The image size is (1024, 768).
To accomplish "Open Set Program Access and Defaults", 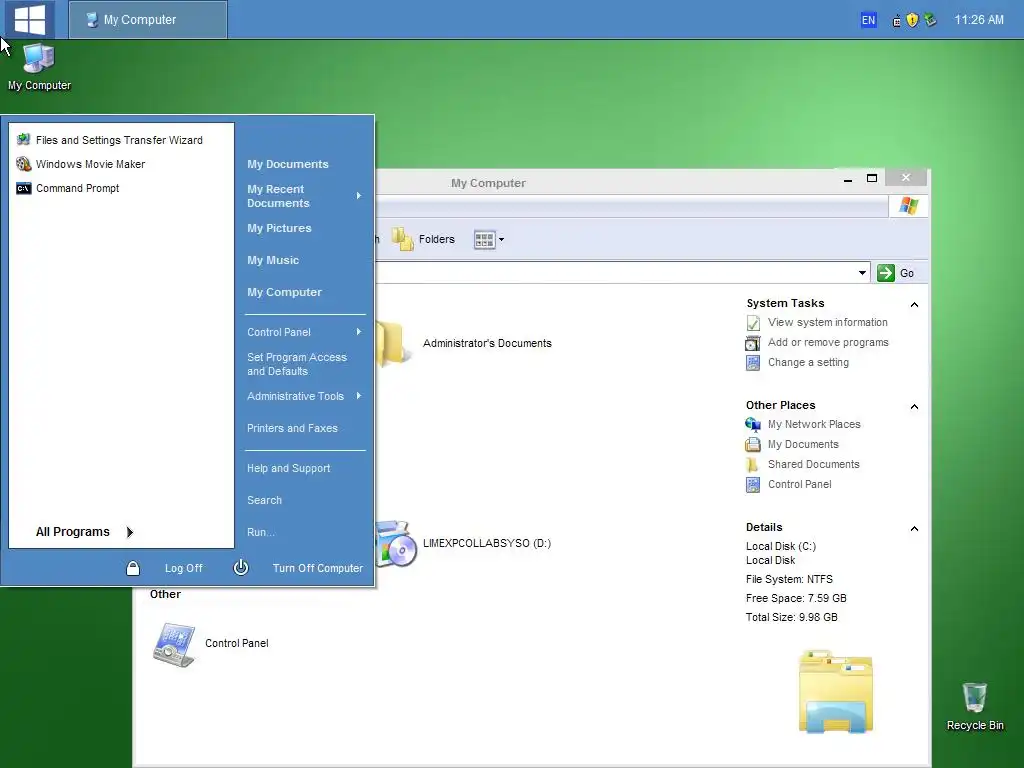I will pos(297,364).
